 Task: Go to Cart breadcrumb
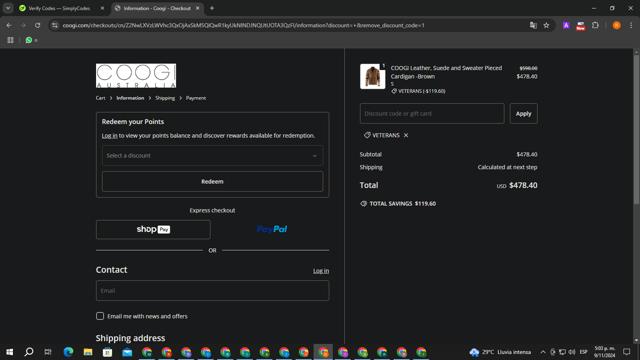(x=100, y=98)
